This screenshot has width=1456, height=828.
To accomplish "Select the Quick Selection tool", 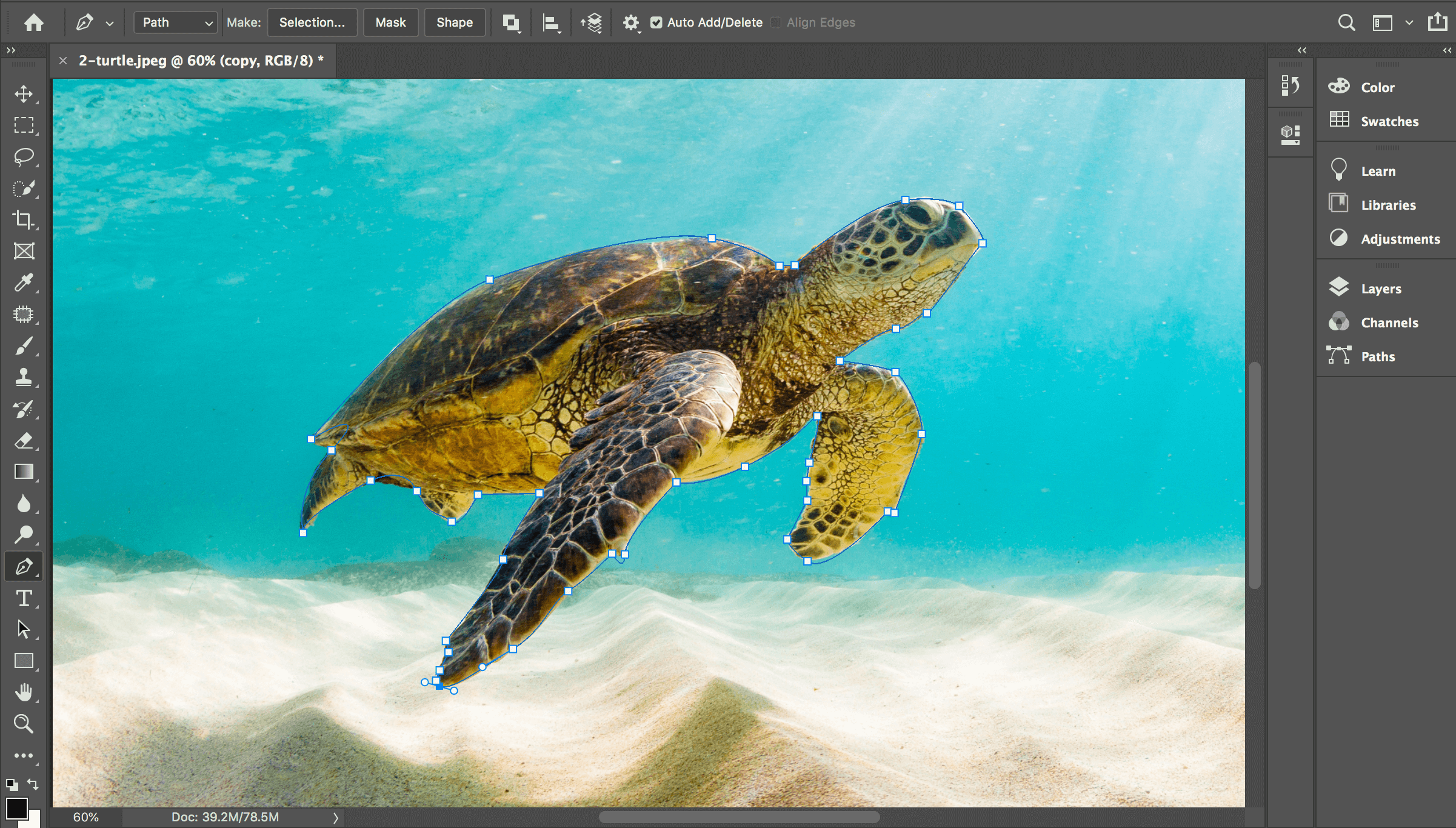I will 24,188.
